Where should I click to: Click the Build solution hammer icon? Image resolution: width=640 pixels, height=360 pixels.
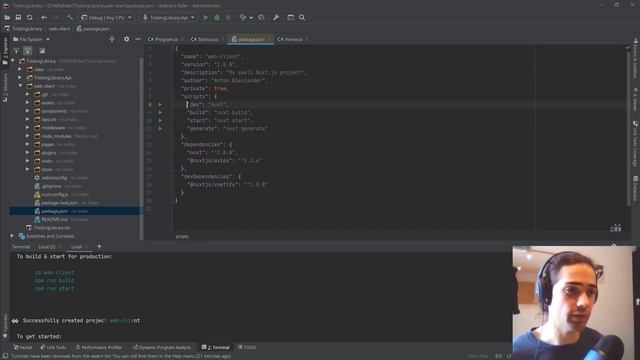coord(70,18)
